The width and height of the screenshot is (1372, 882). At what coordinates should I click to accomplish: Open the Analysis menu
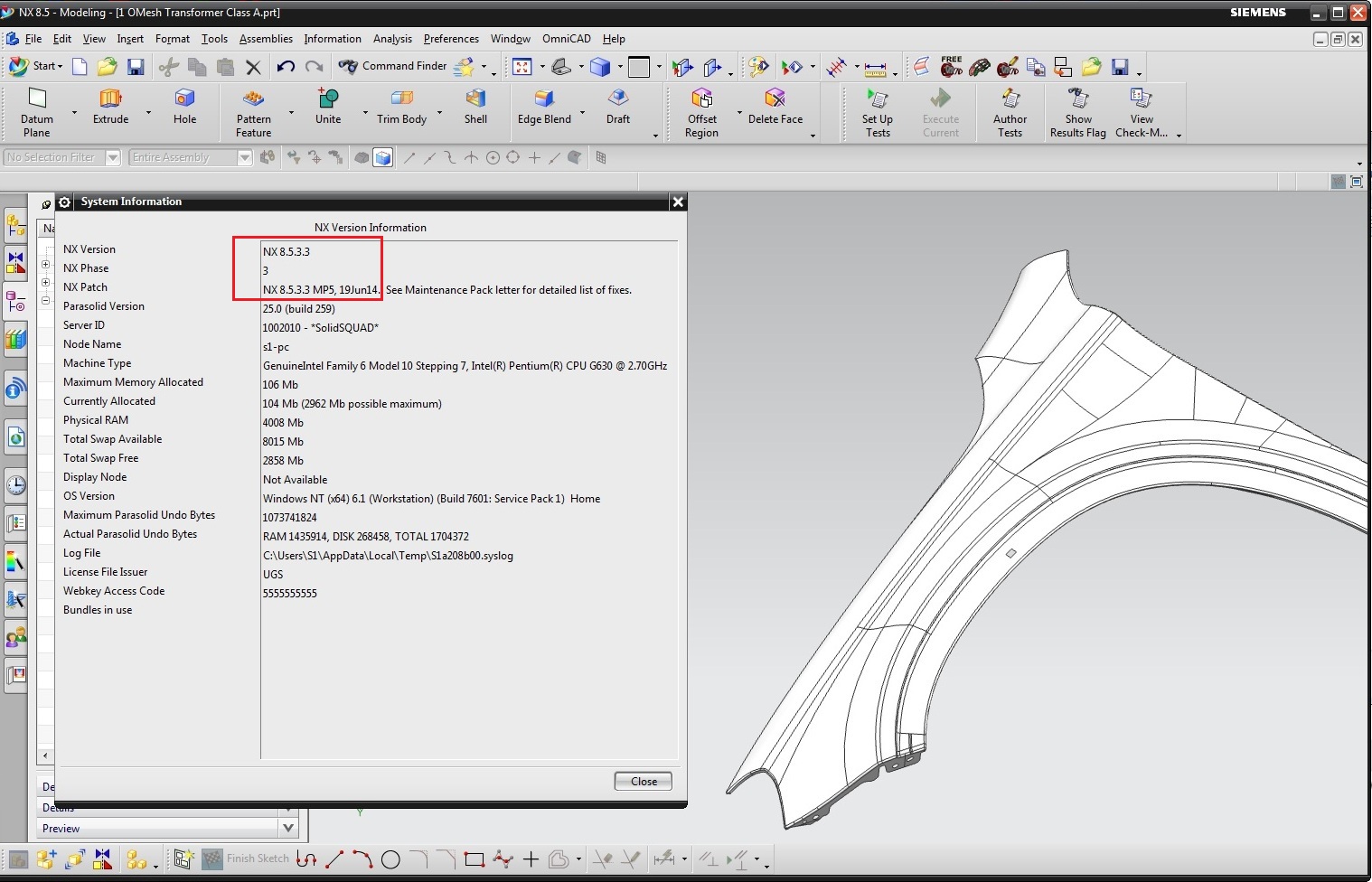click(392, 39)
